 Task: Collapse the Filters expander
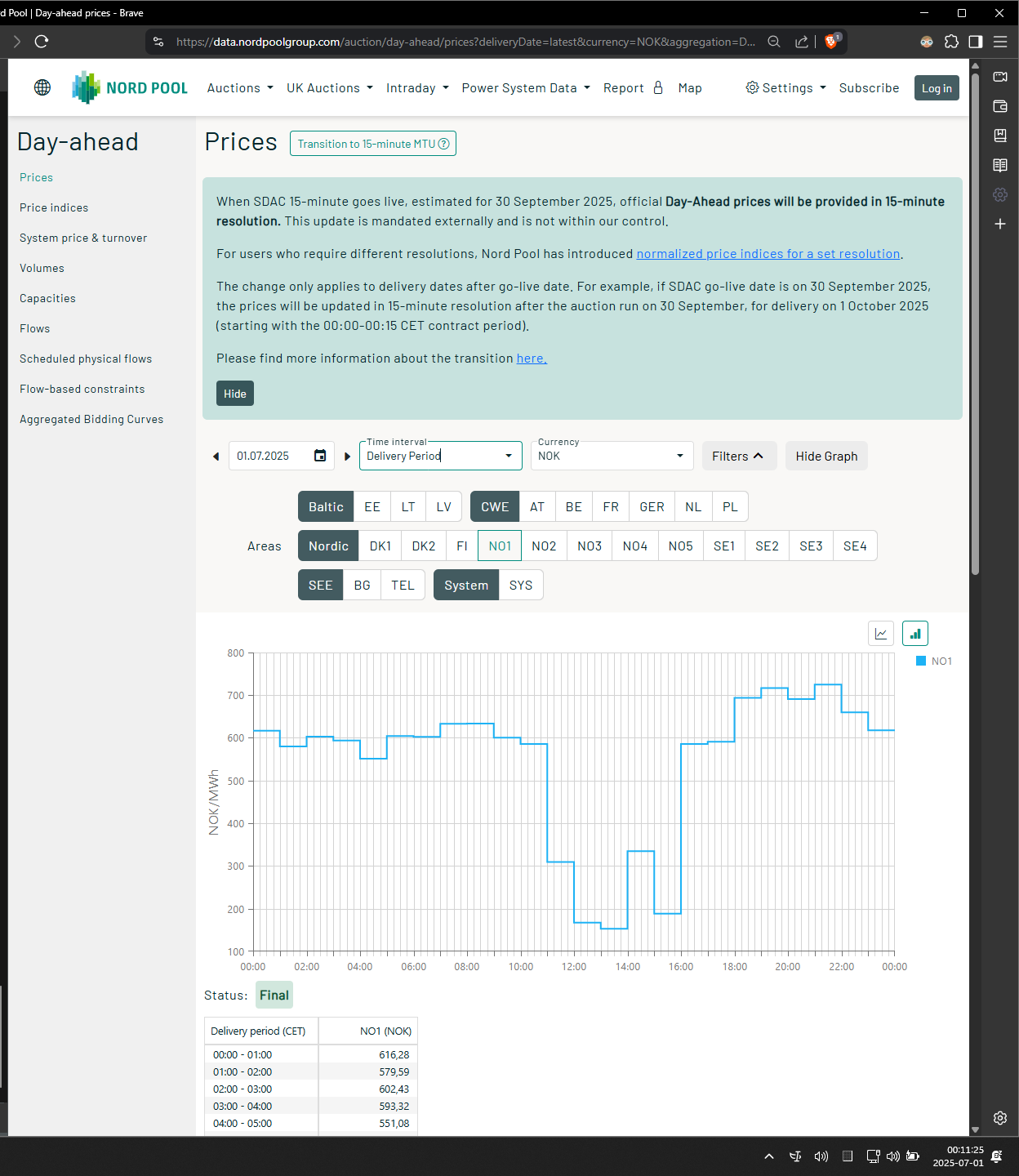[x=737, y=456]
